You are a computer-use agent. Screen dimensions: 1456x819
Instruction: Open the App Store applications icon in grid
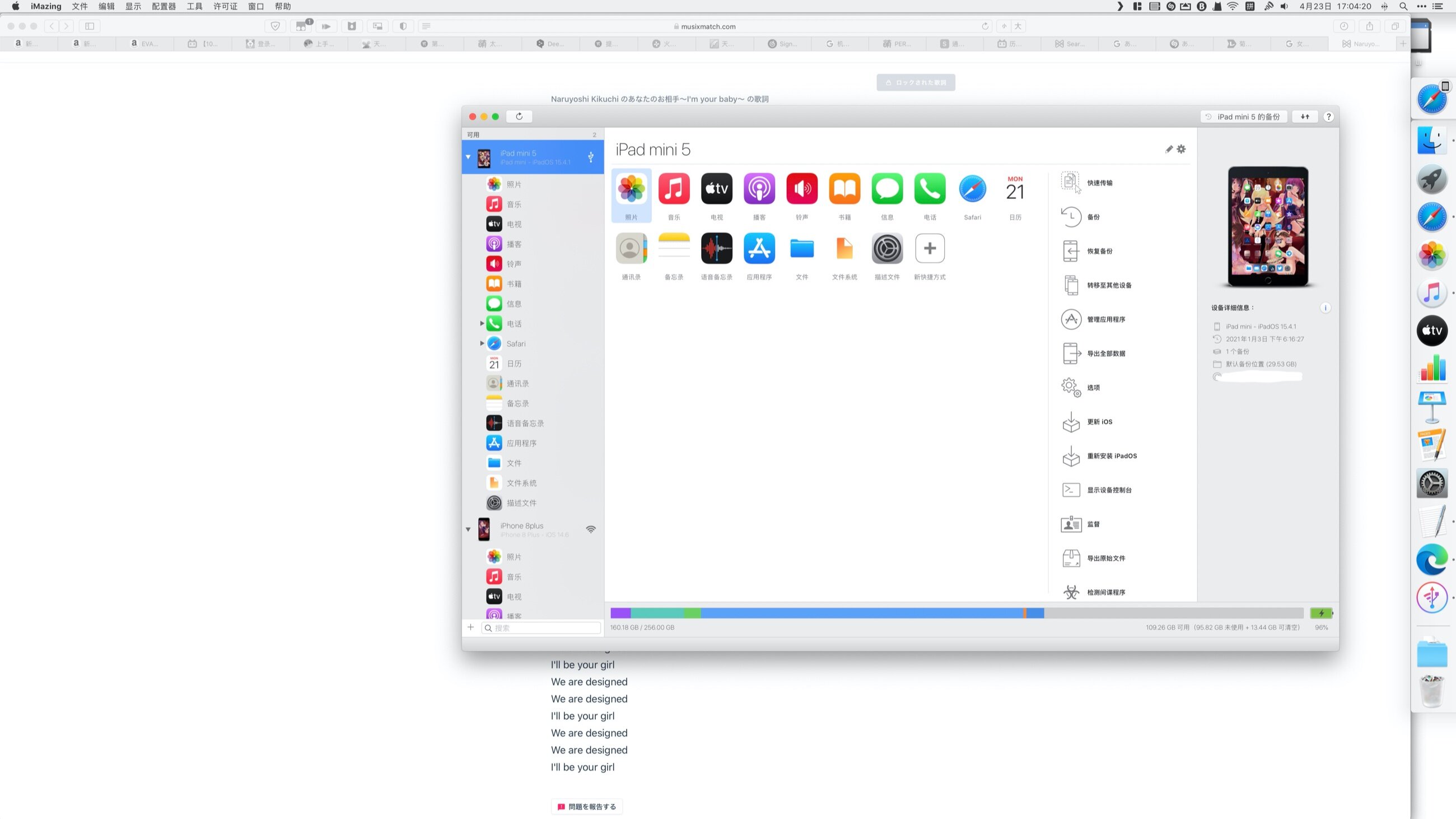coord(759,248)
